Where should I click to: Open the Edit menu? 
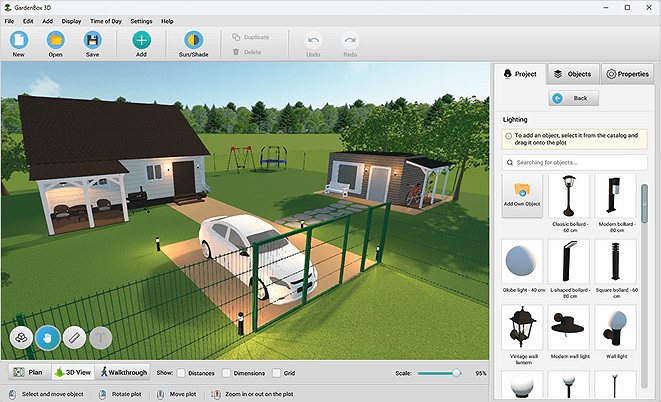28,21
